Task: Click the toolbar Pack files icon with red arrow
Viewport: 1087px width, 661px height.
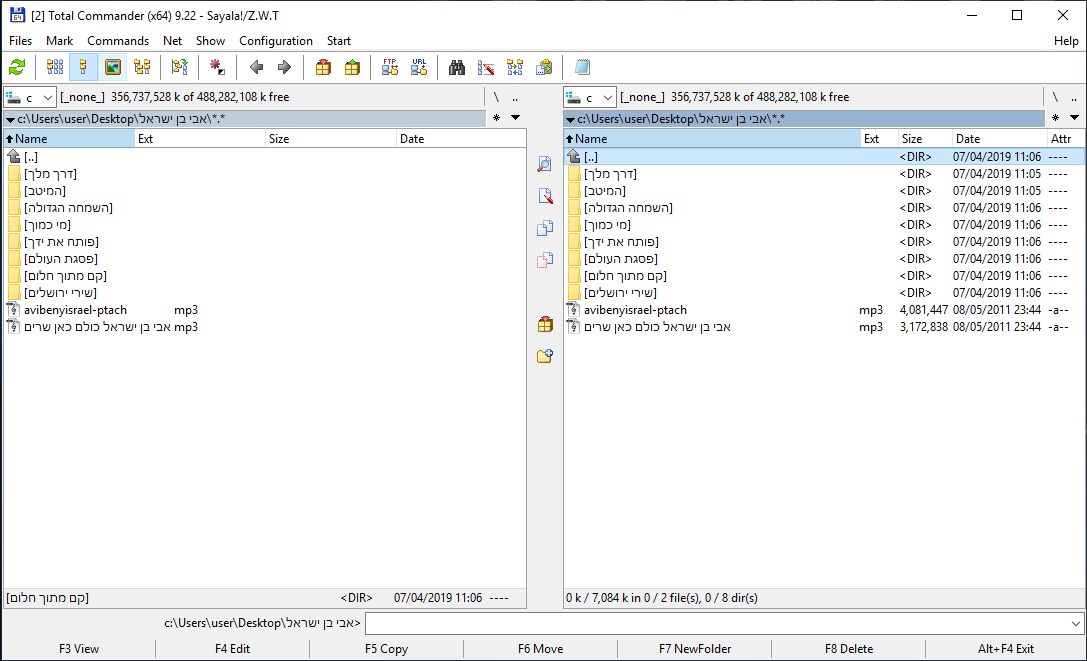Action: point(323,67)
